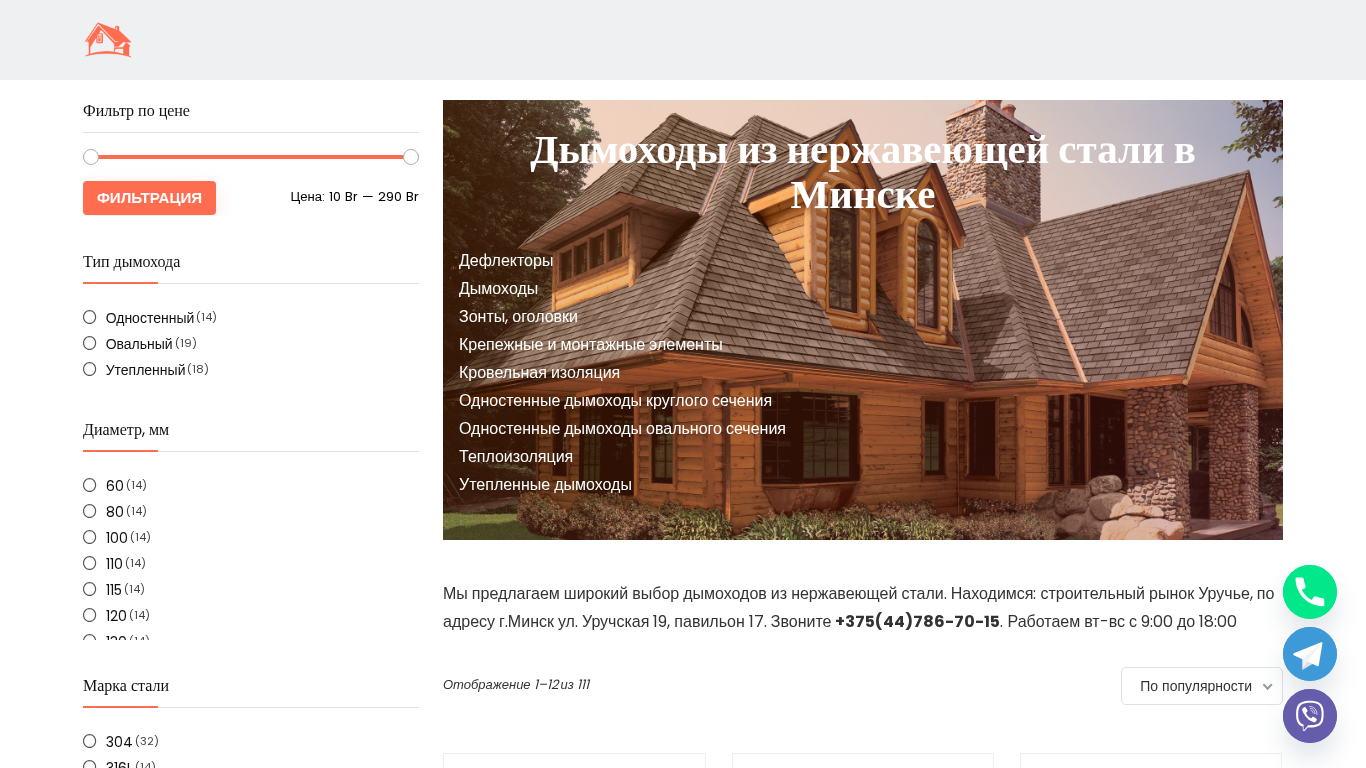Click the Диаметр, мм heading

pos(126,429)
